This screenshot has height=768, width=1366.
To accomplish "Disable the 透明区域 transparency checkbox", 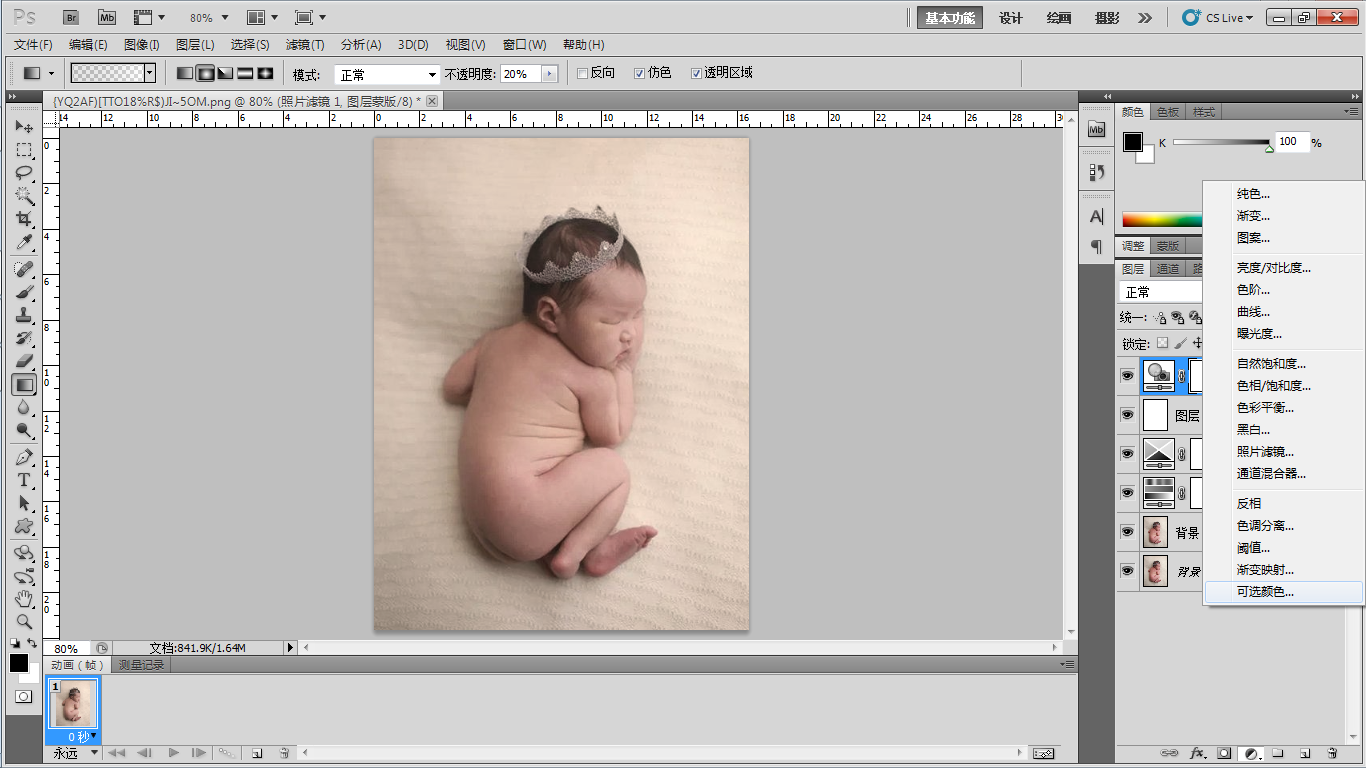I will (x=697, y=74).
